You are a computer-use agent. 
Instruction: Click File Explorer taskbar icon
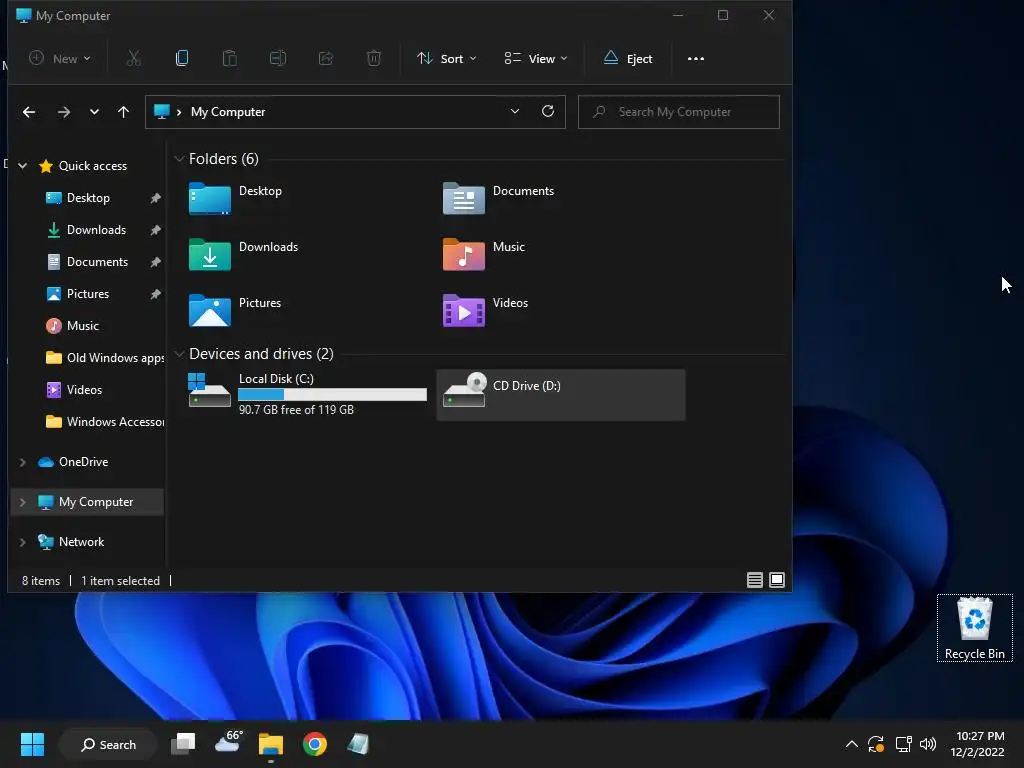pos(270,744)
